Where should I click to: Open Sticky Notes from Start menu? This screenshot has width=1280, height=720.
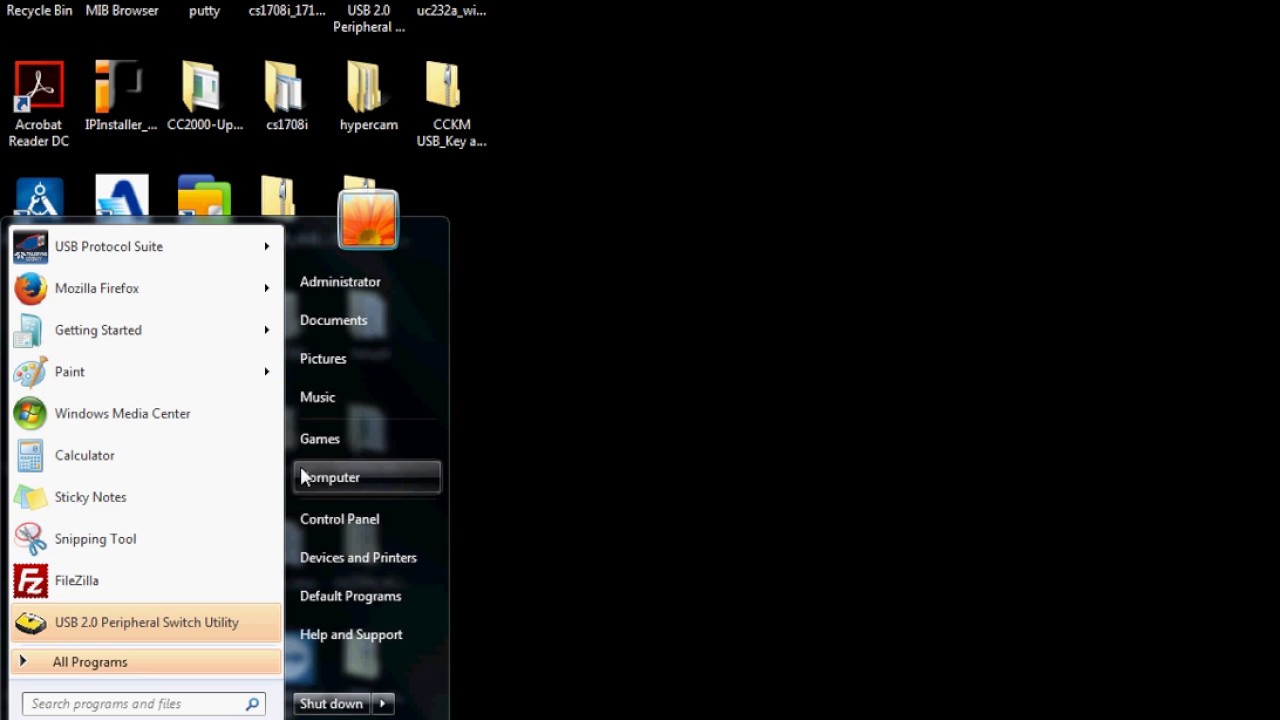90,497
